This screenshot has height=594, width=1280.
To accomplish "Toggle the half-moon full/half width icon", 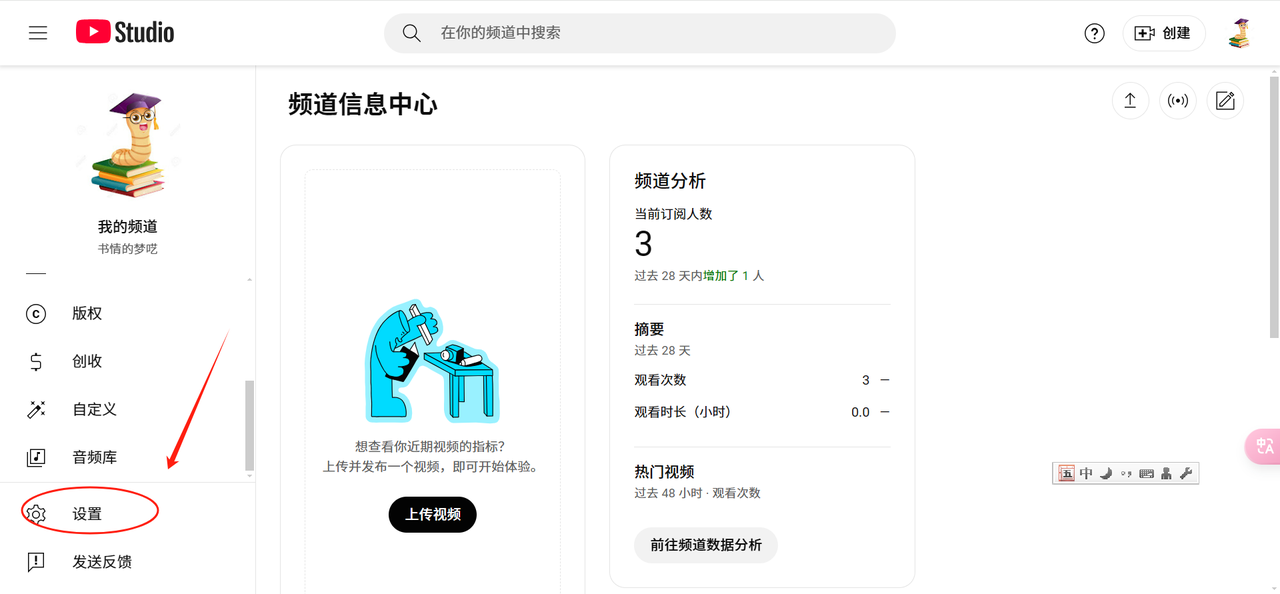I will (x=1106, y=473).
